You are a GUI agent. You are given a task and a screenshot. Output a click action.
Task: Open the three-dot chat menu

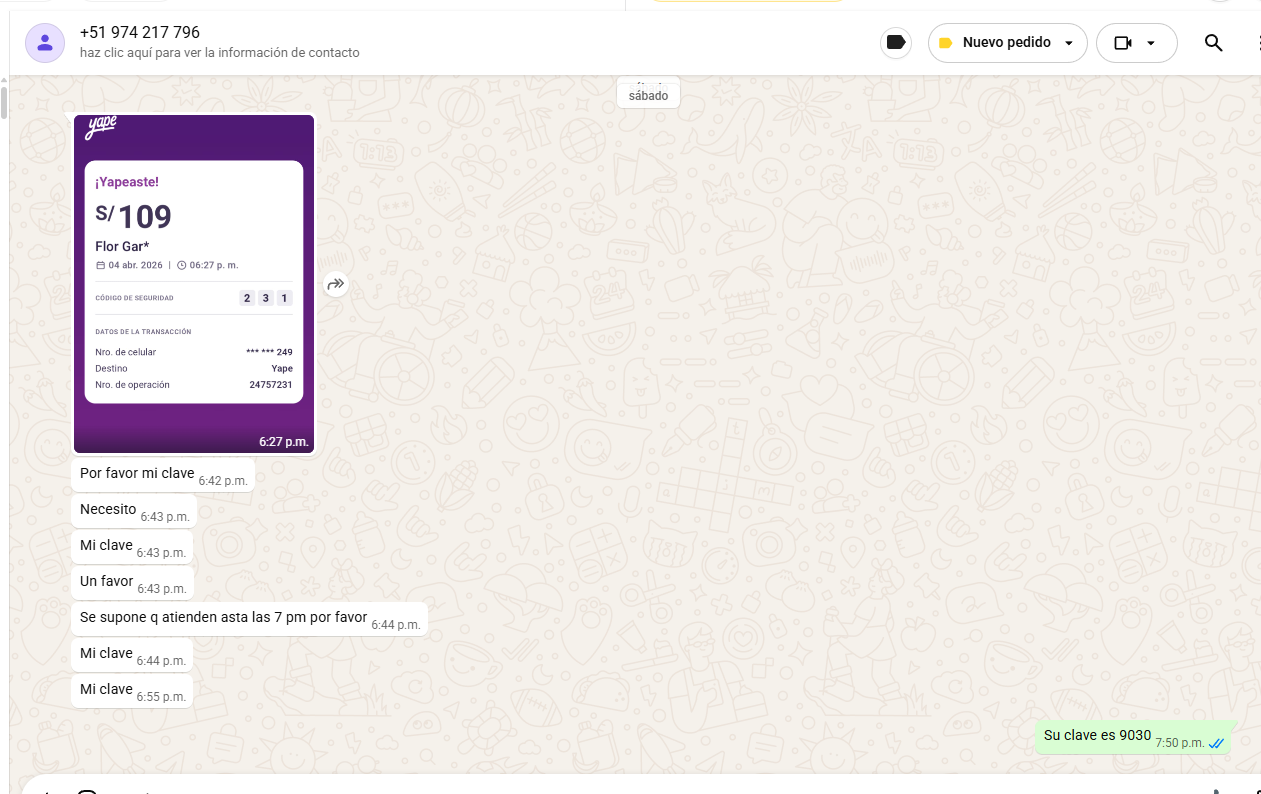point(1257,43)
